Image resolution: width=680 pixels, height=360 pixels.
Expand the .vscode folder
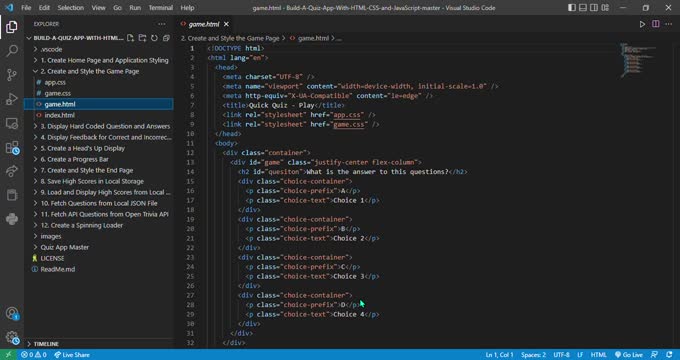pyautogui.click(x=99, y=49)
